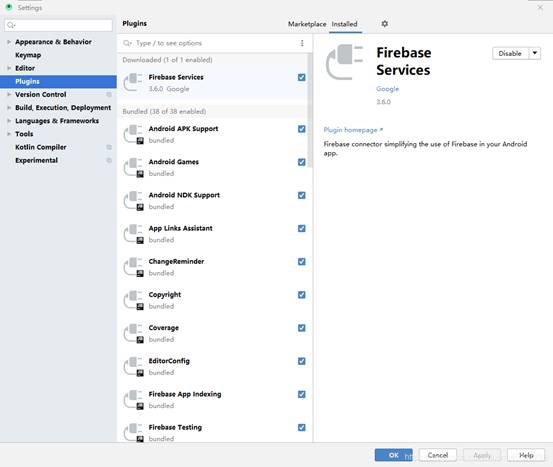Select the Android APK Support plugin icon

133,134
